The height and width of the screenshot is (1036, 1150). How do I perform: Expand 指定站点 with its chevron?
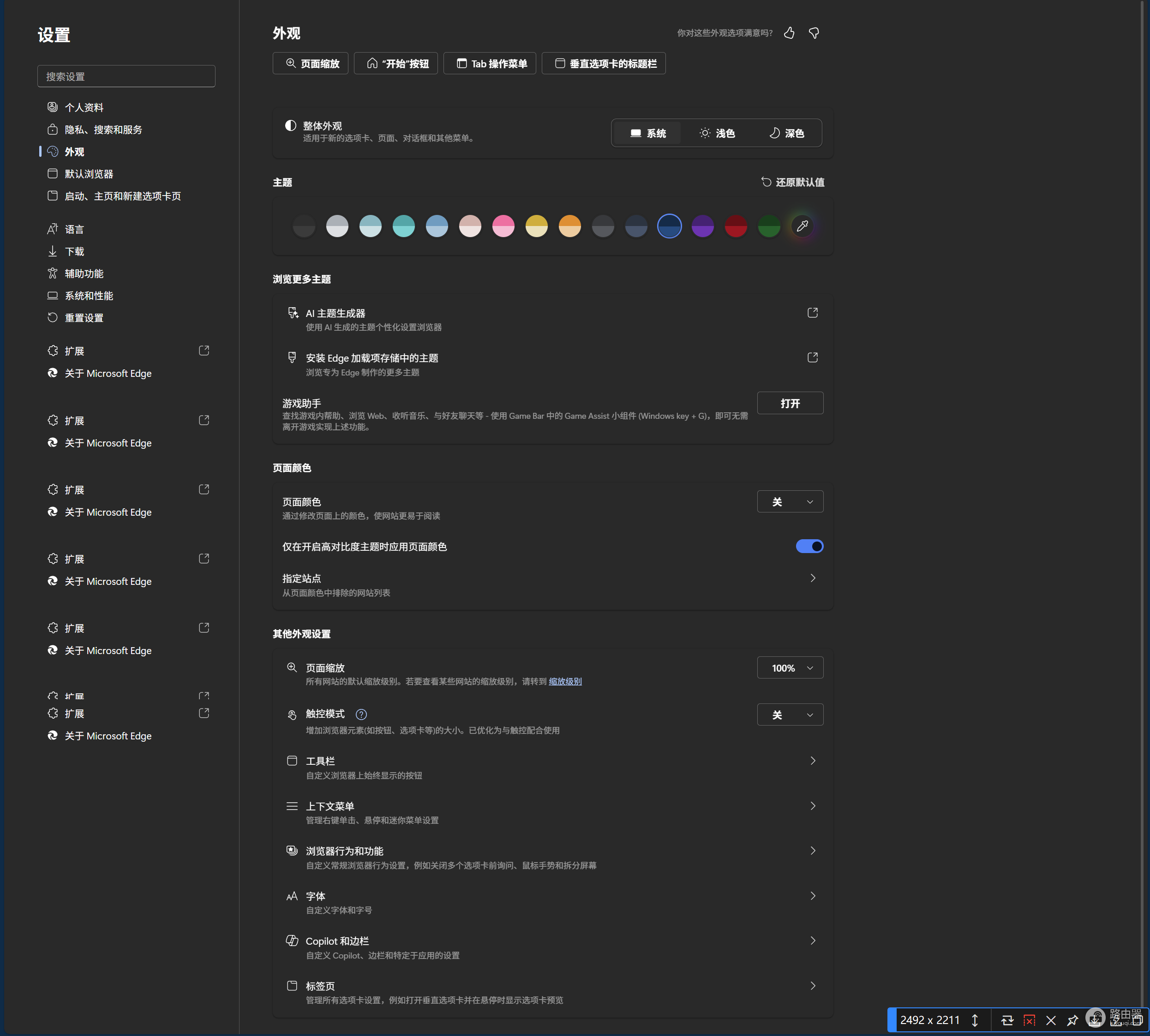pos(813,578)
